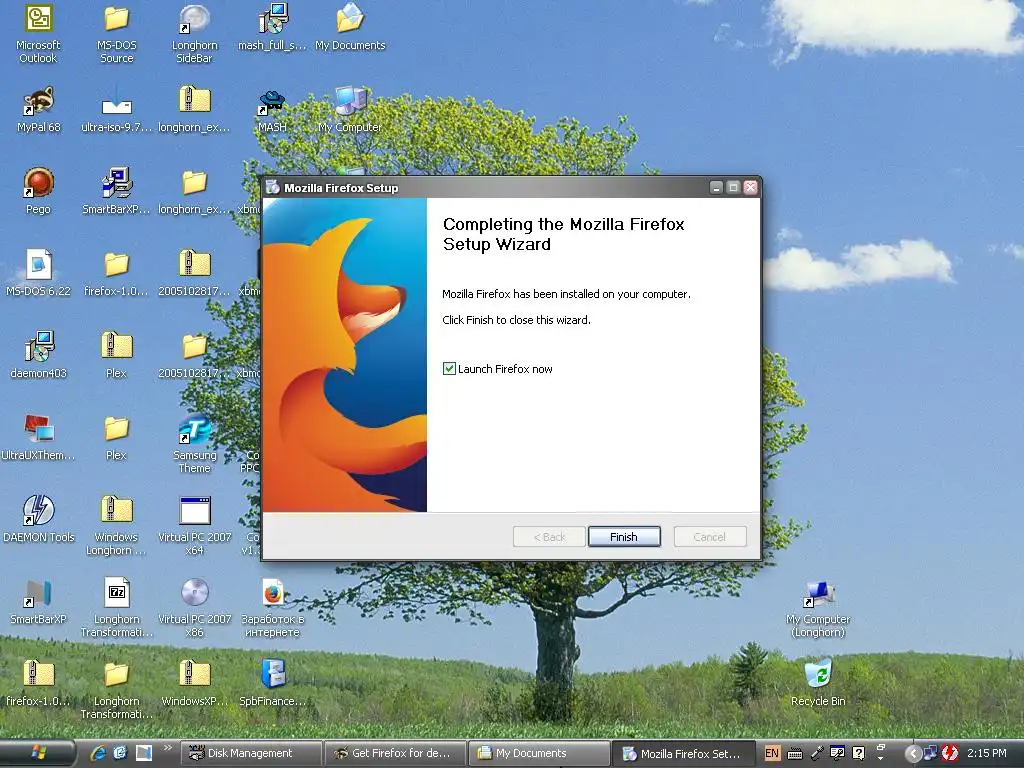Select DAEMON Tools lightning icon
Screen dimensions: 1024x768
click(x=38, y=510)
